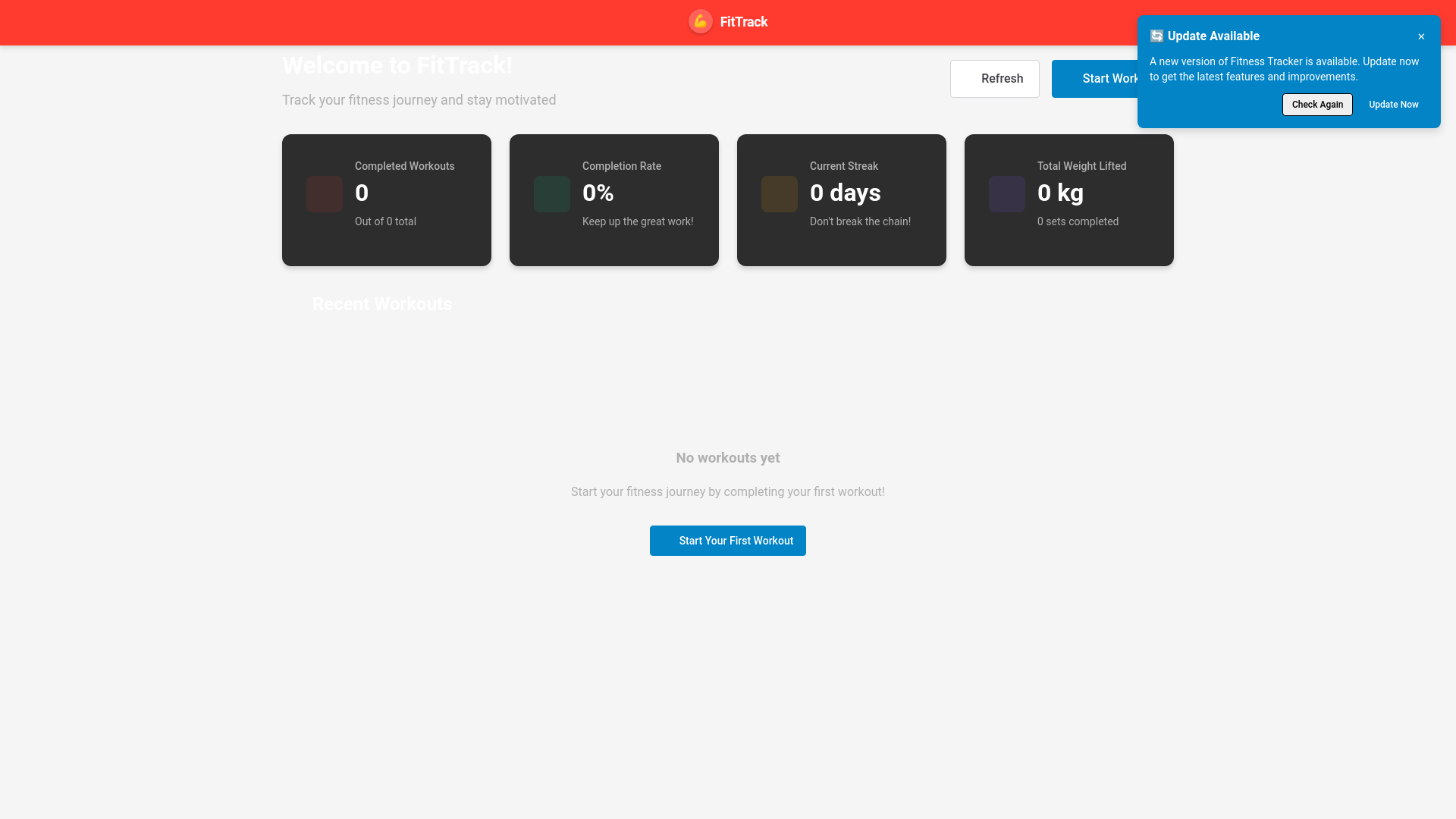
Task: Click the 'No workouts yet' message
Action: click(x=728, y=458)
